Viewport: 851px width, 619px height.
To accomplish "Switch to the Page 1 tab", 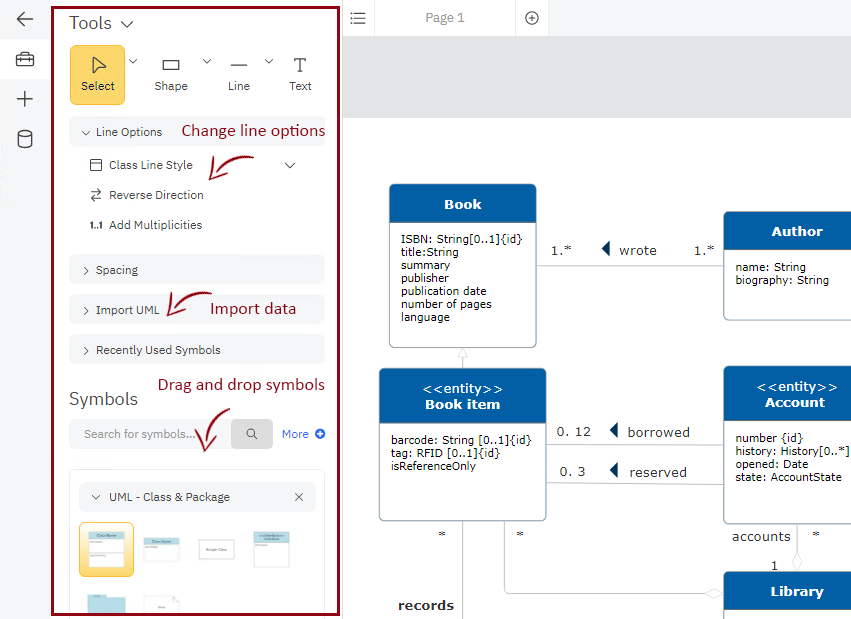I will click(x=444, y=17).
